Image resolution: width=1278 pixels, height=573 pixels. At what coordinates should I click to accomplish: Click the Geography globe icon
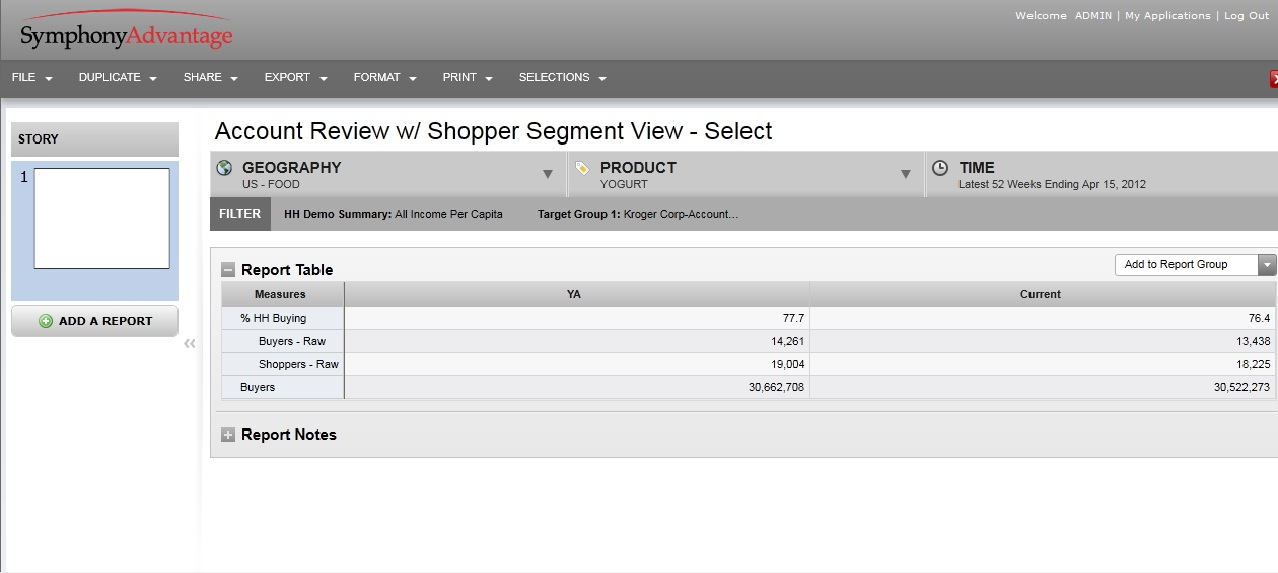[224, 168]
